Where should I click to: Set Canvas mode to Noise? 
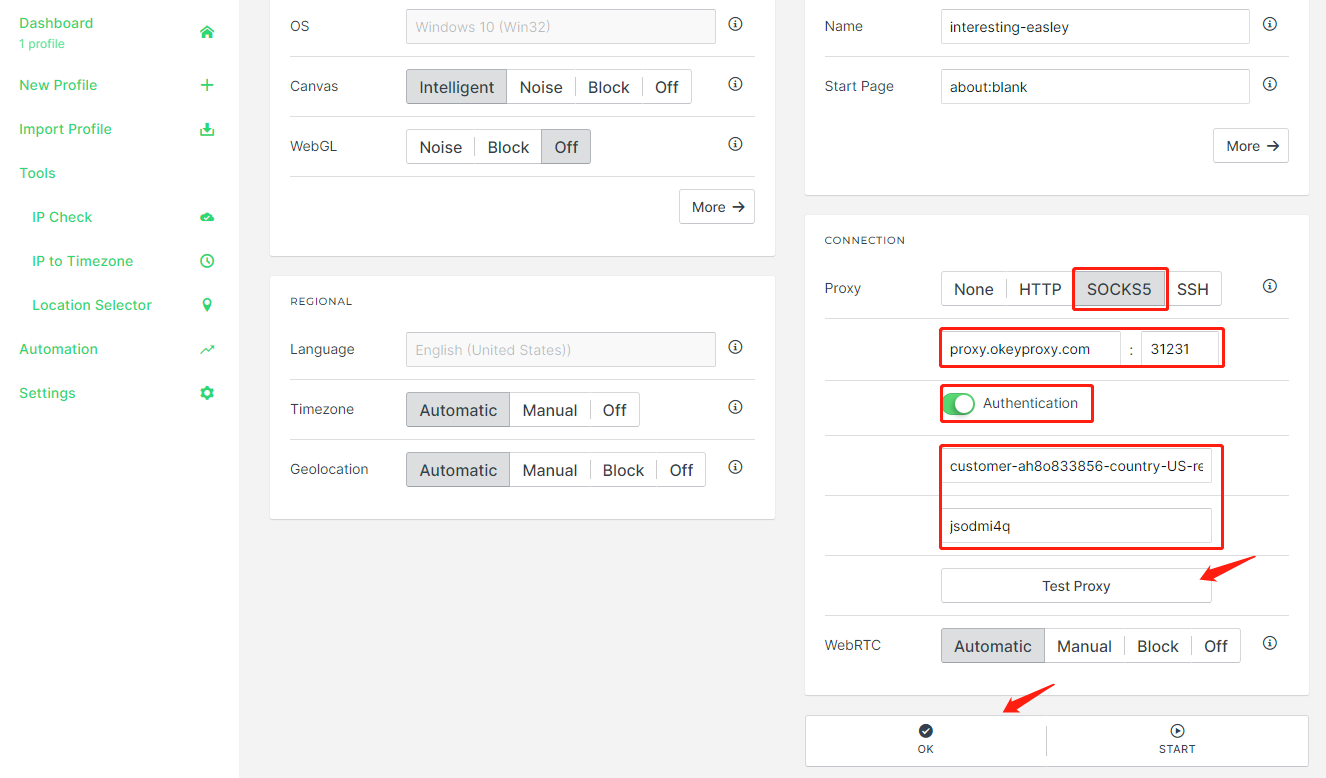click(541, 87)
